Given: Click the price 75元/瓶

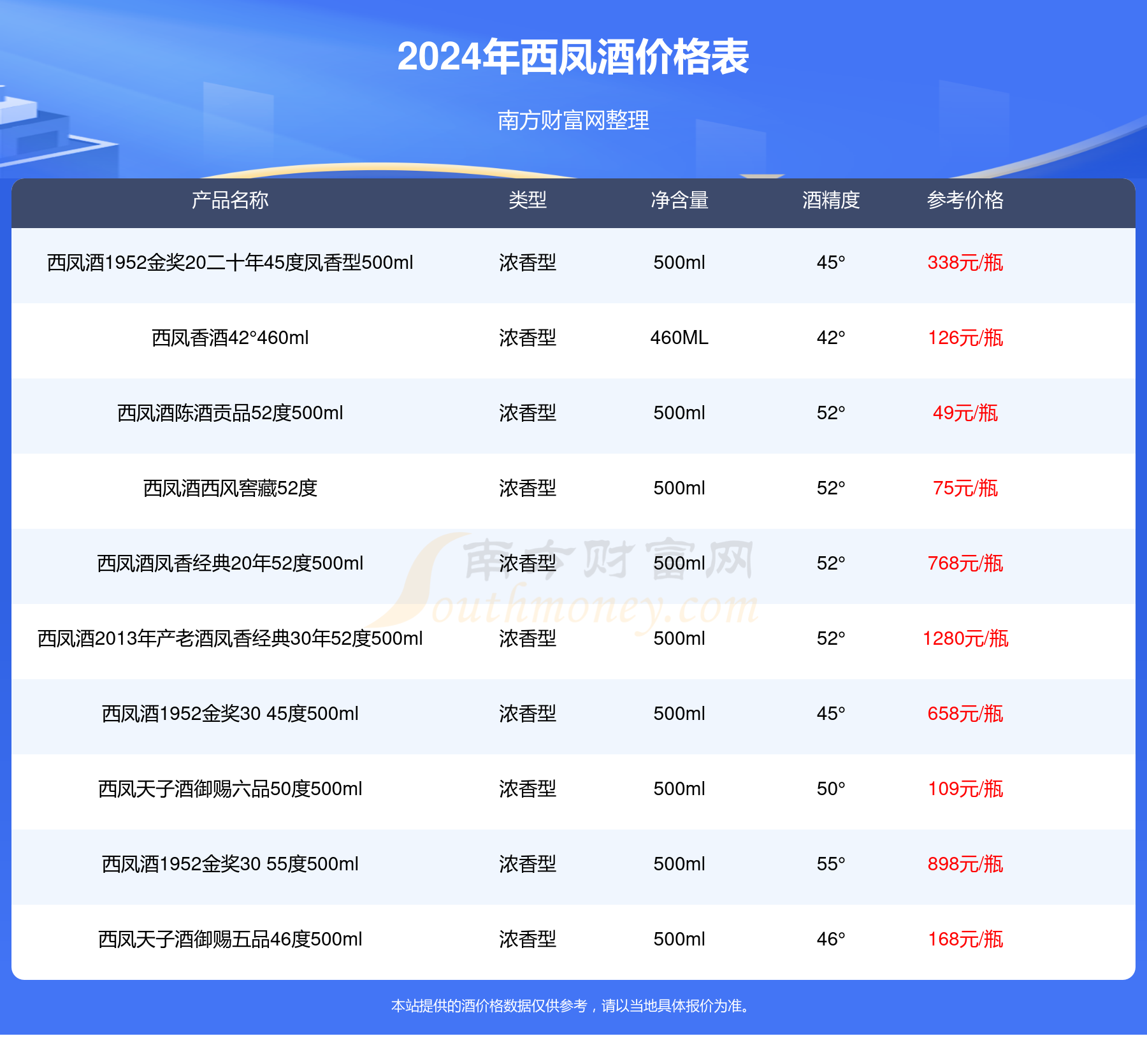Looking at the screenshot, I should (965, 488).
